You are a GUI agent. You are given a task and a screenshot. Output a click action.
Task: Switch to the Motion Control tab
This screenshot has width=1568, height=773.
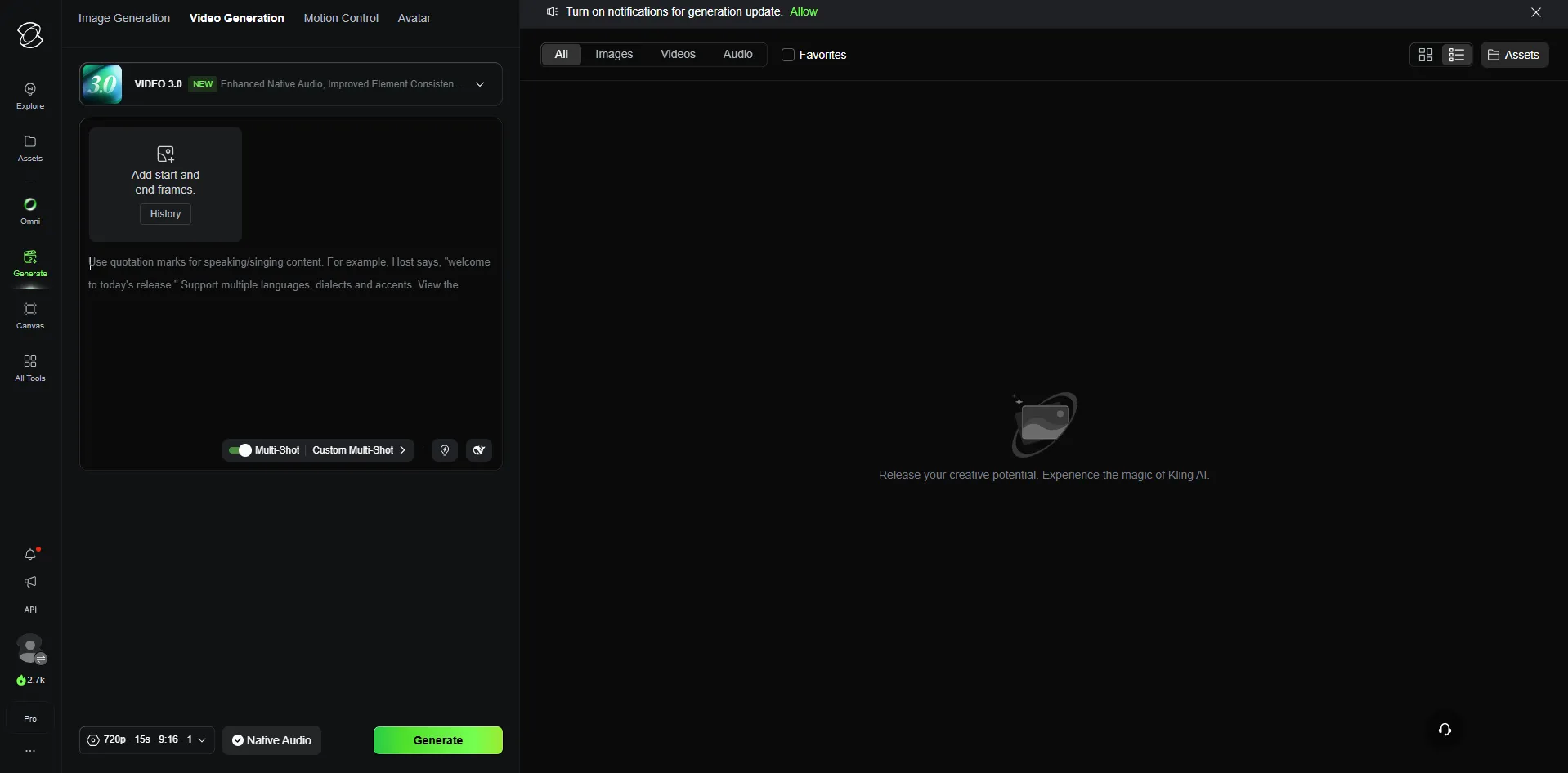point(341,18)
